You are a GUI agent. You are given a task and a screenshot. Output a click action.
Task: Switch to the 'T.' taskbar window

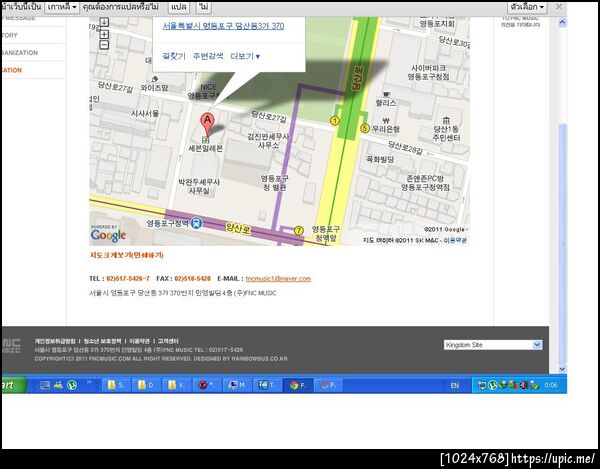[267, 385]
